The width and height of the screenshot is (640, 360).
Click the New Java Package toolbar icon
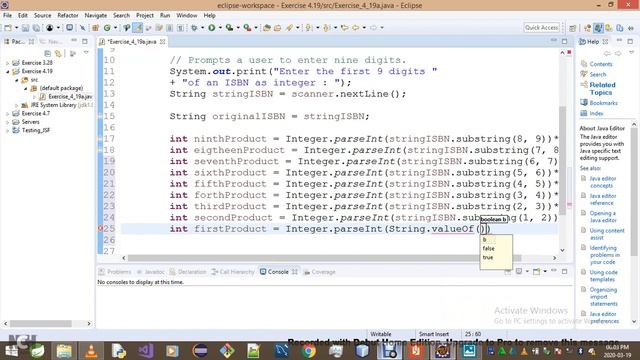coord(96,28)
